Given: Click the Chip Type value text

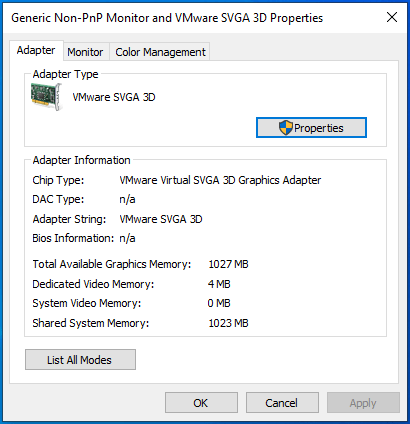Looking at the screenshot, I should (220, 180).
